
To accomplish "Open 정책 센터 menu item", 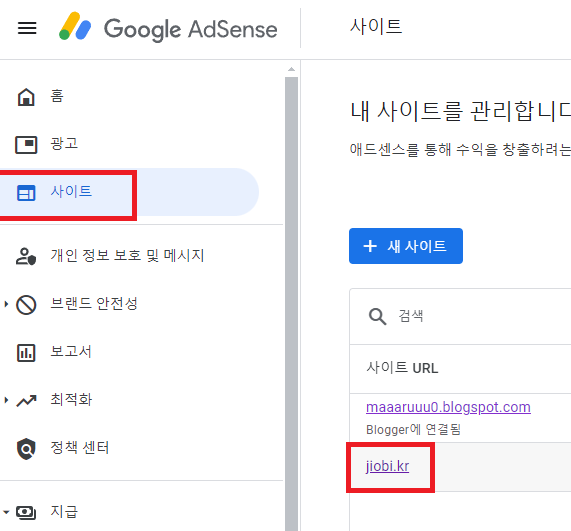I will coord(80,448).
